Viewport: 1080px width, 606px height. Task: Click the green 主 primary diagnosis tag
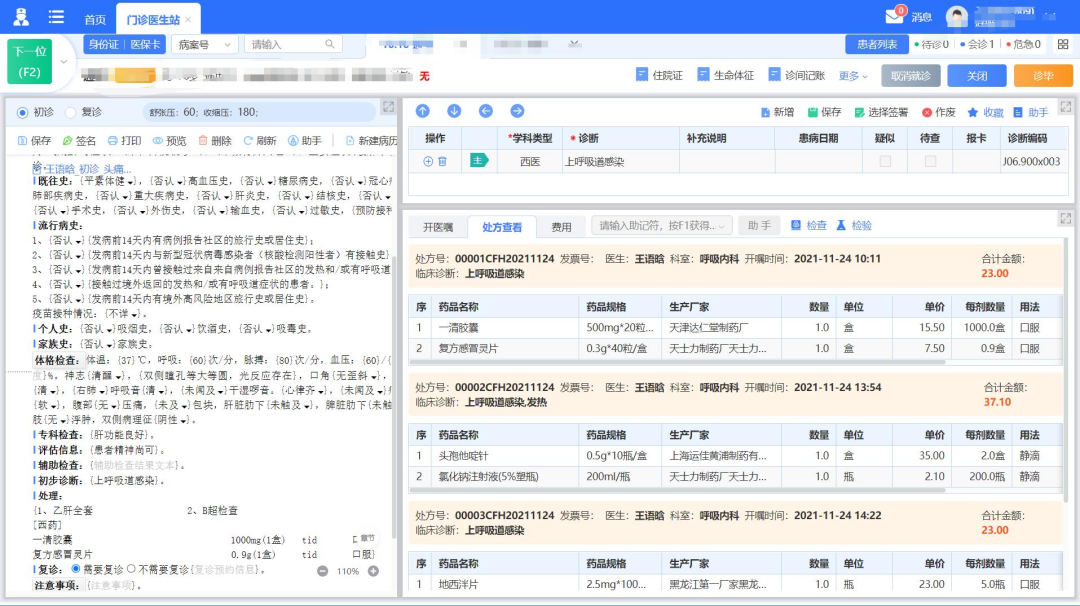click(479, 160)
